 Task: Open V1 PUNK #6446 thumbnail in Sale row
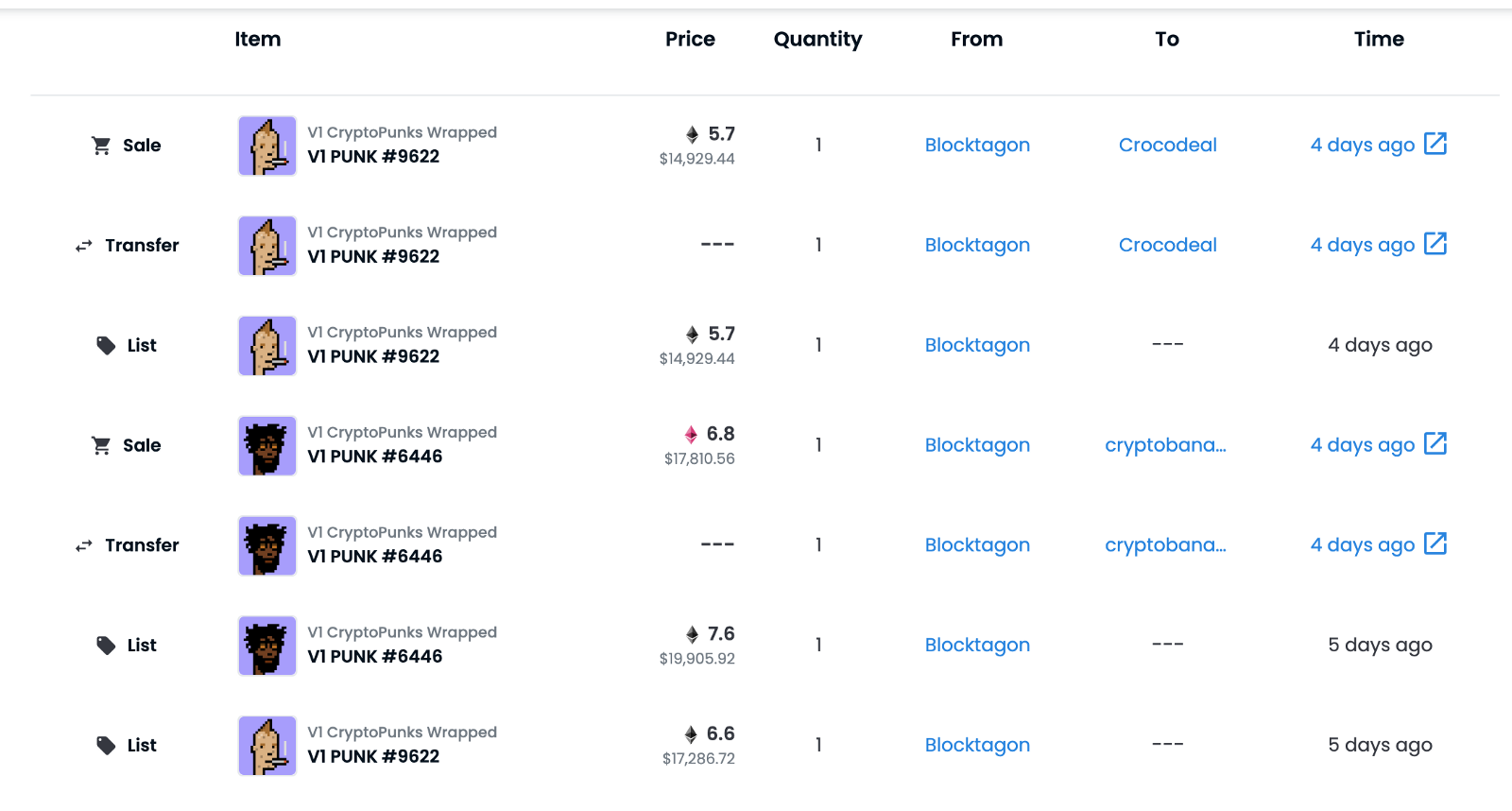[267, 445]
